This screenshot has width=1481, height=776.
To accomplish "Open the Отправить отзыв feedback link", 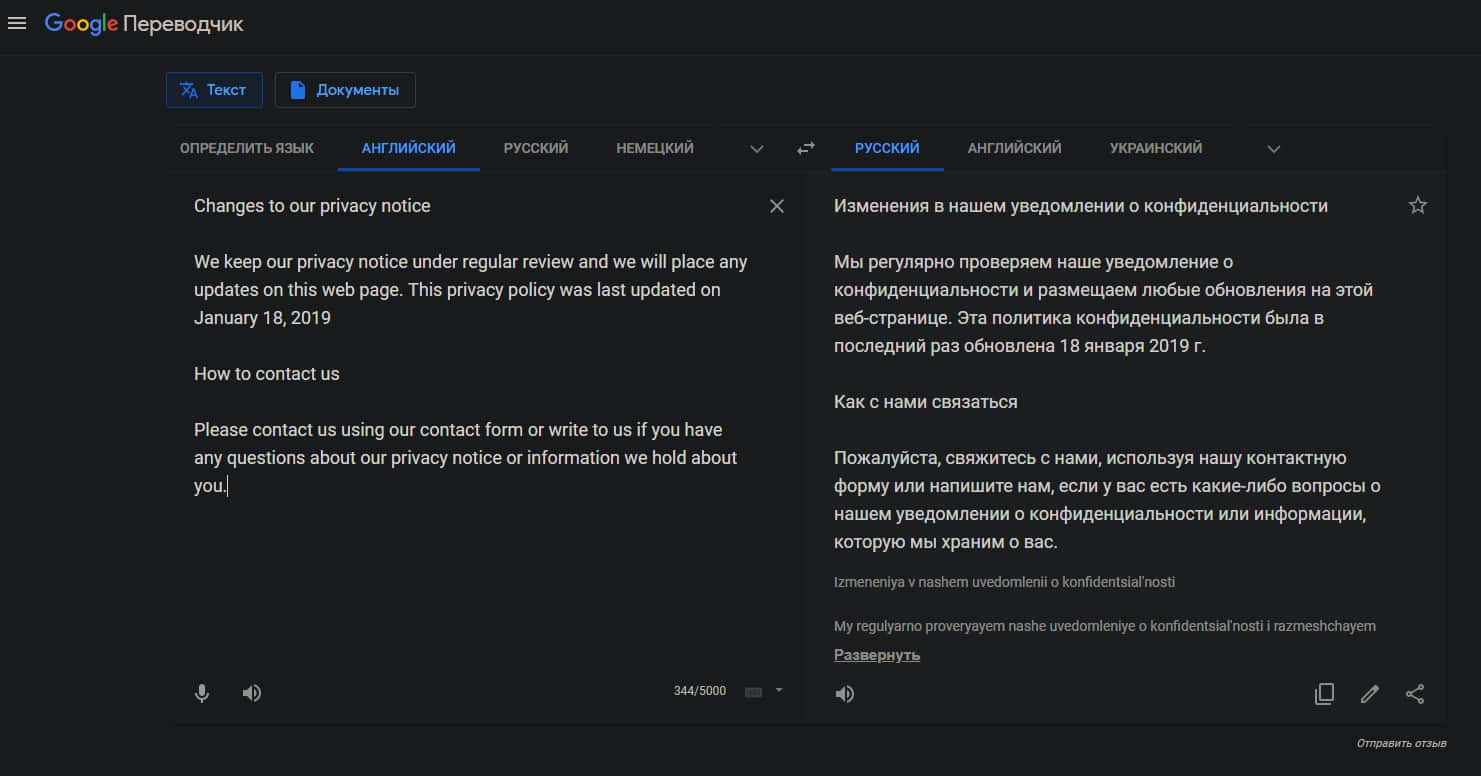I will pos(1401,743).
